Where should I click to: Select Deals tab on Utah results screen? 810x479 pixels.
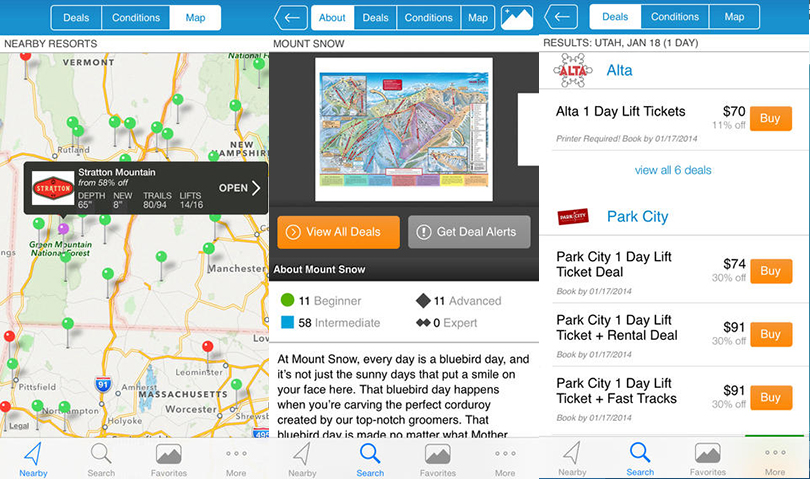click(615, 17)
